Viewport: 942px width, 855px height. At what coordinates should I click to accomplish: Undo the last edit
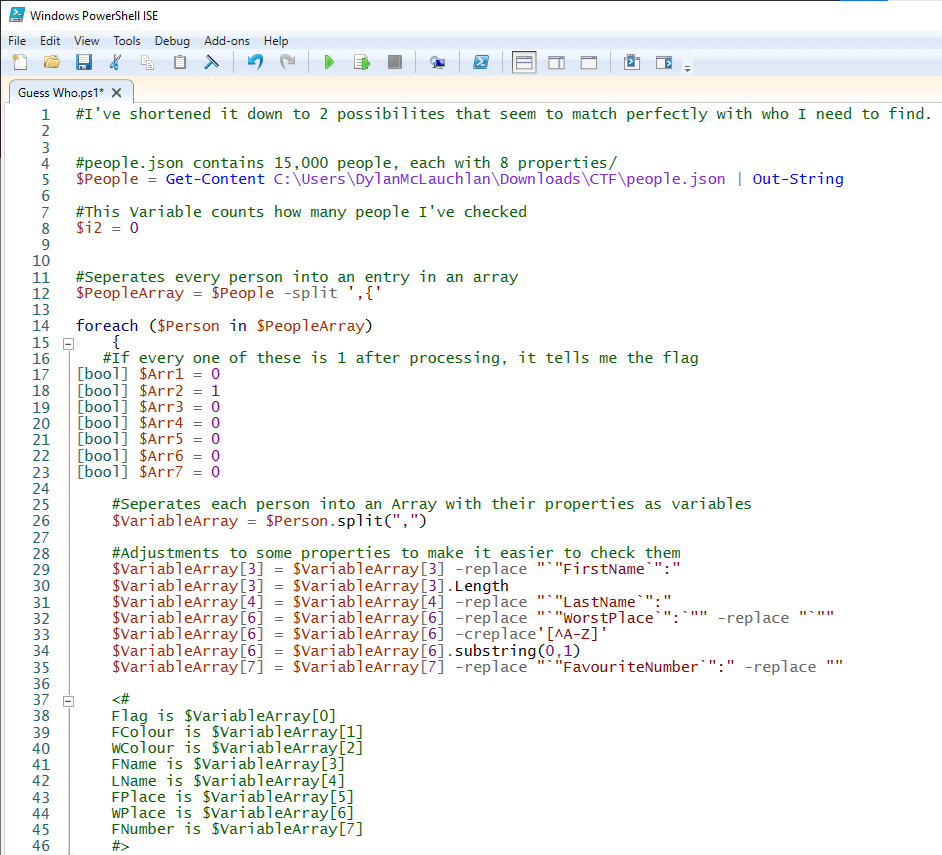(255, 62)
